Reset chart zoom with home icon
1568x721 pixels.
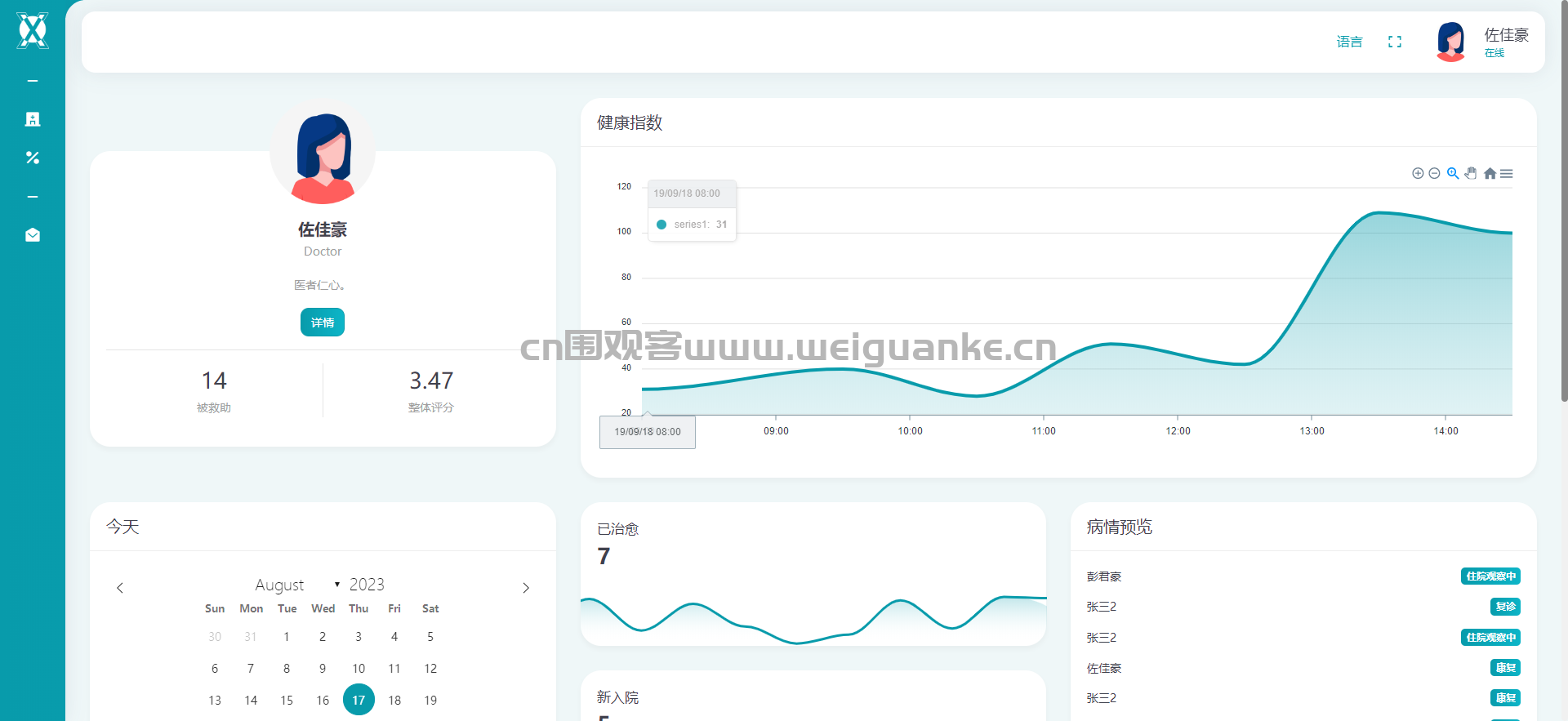pyautogui.click(x=1490, y=173)
